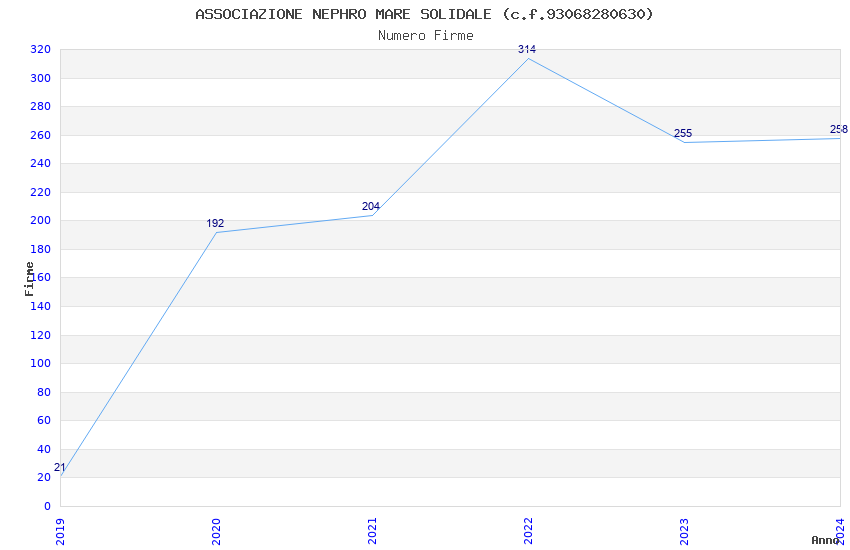Select the data label 204 for 2021
Image resolution: width=850 pixels, height=550 pixels.
[x=371, y=206]
